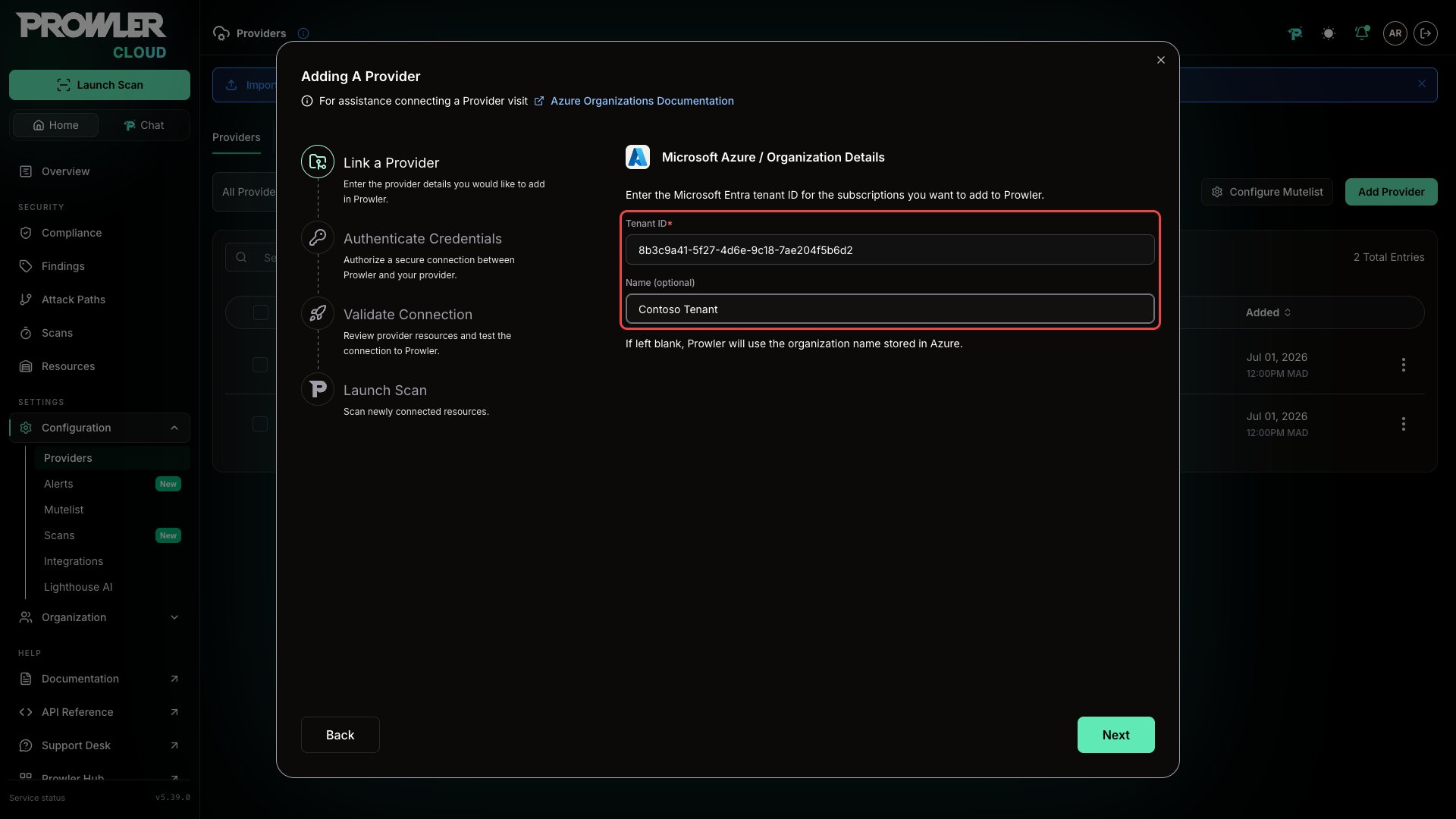Open the Chat tab in sidebar
The image size is (1456, 819).
(x=144, y=125)
